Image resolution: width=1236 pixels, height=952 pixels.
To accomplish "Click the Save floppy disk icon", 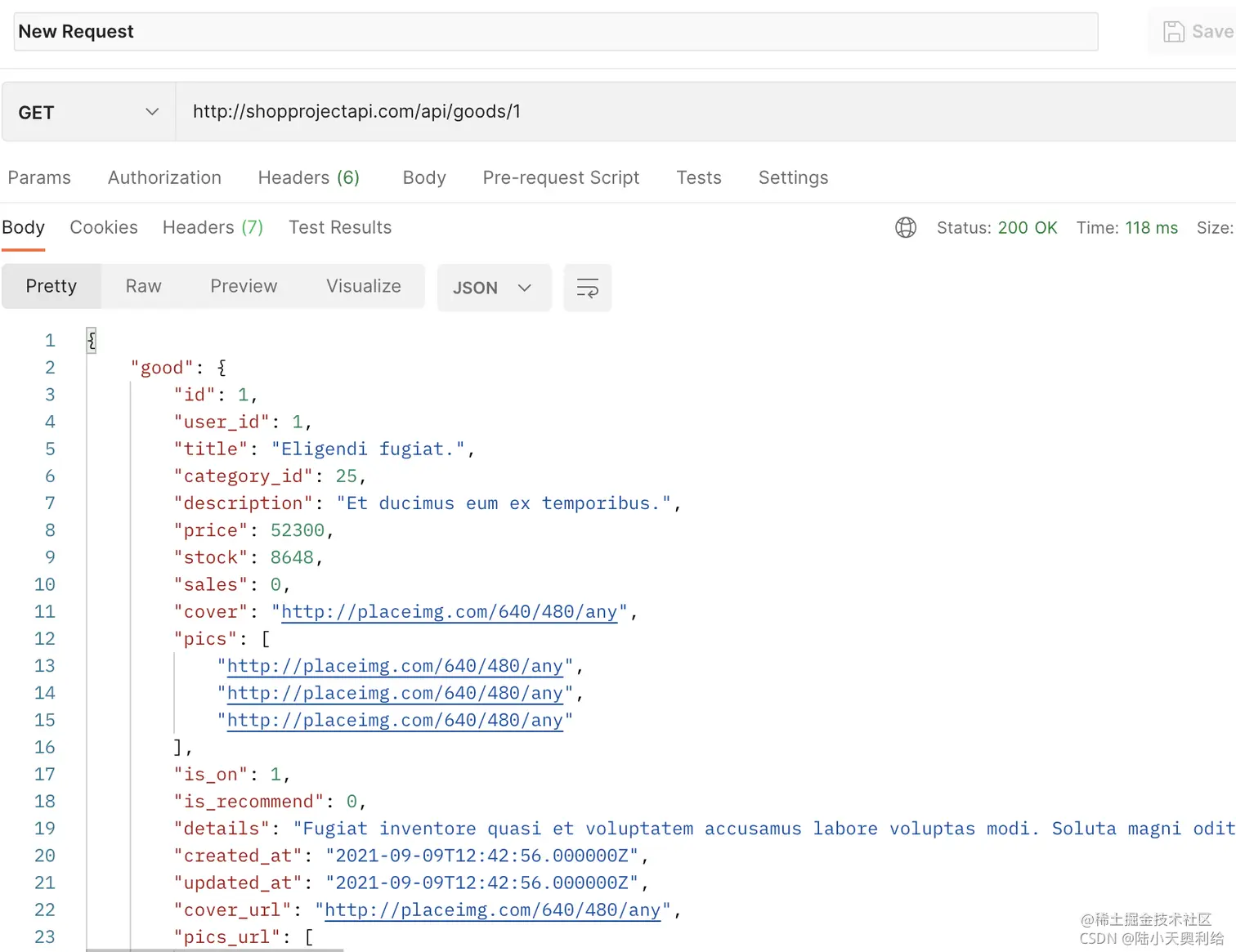I will (1174, 32).
